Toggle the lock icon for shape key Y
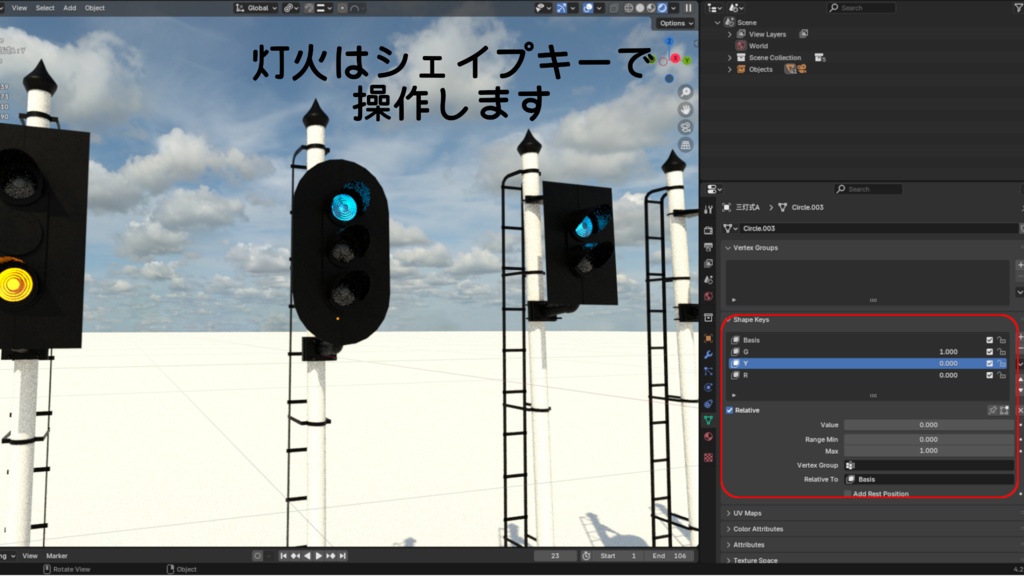The height and width of the screenshot is (576, 1024). click(1002, 363)
